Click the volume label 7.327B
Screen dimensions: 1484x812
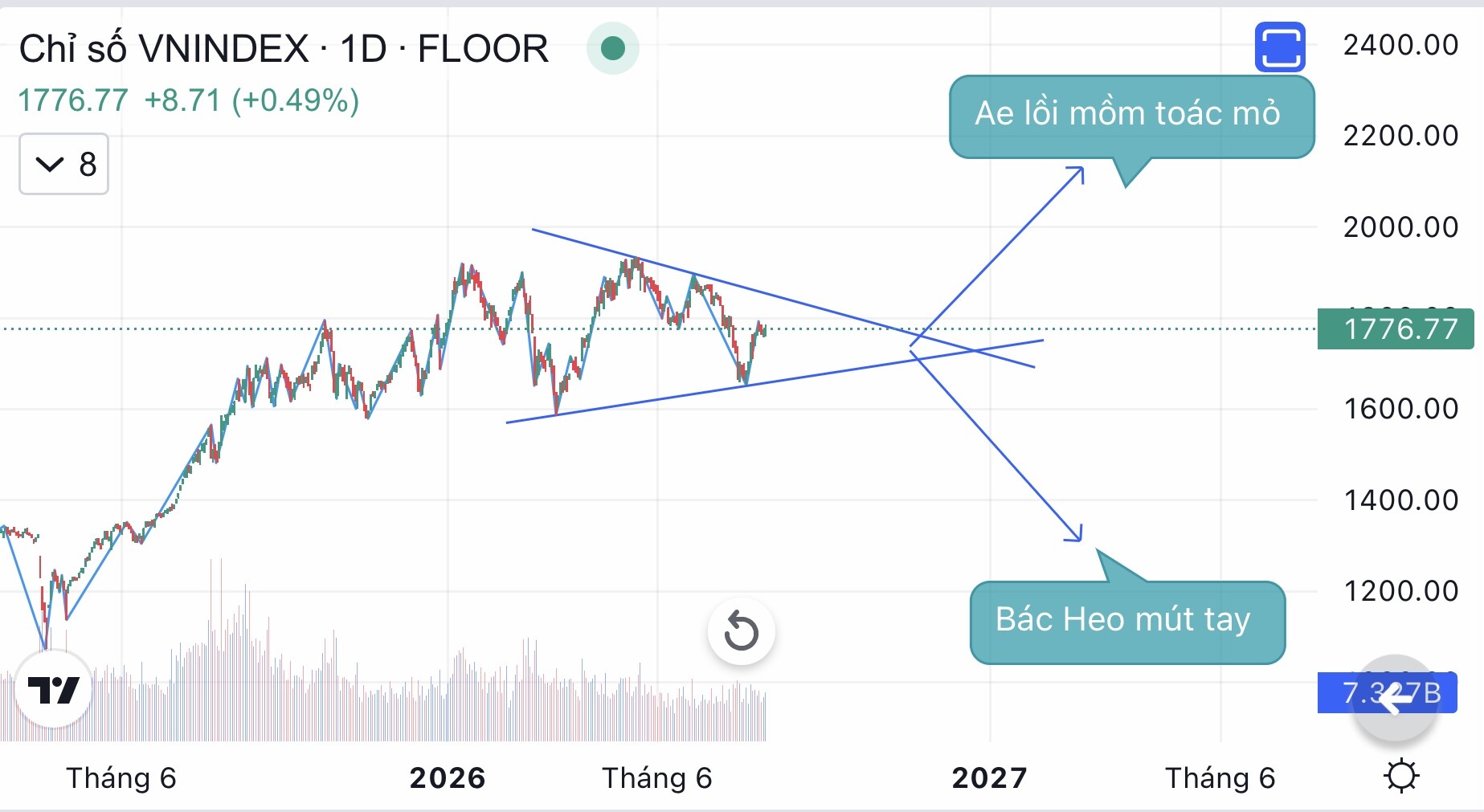click(1388, 692)
